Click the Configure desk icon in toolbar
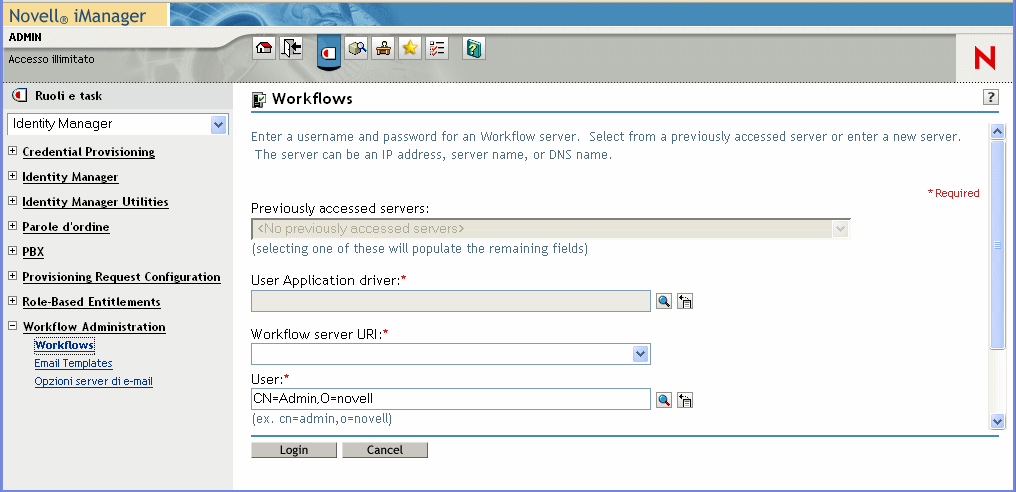The height and width of the screenshot is (492, 1016). [382, 48]
